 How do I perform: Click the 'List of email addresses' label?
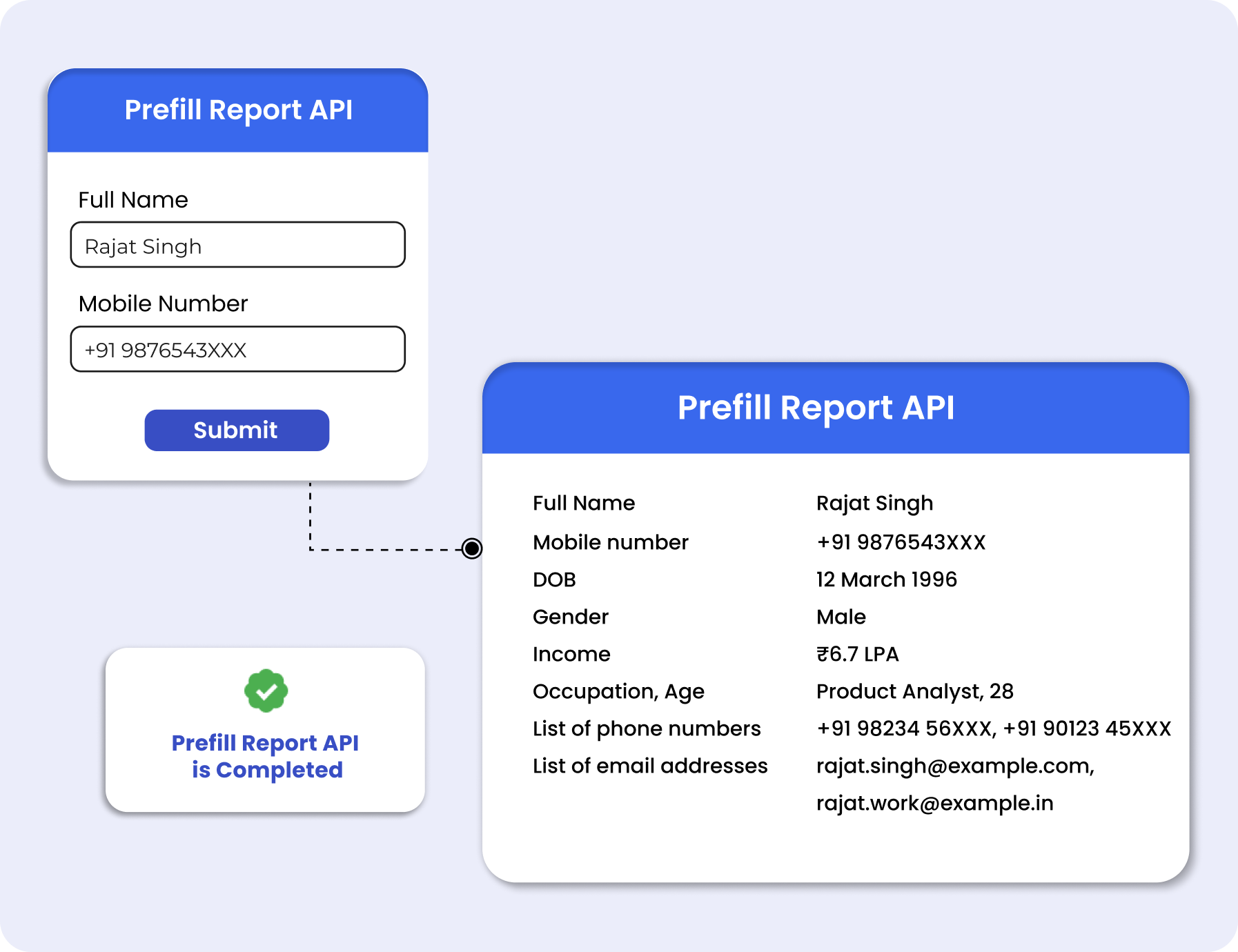(x=649, y=766)
